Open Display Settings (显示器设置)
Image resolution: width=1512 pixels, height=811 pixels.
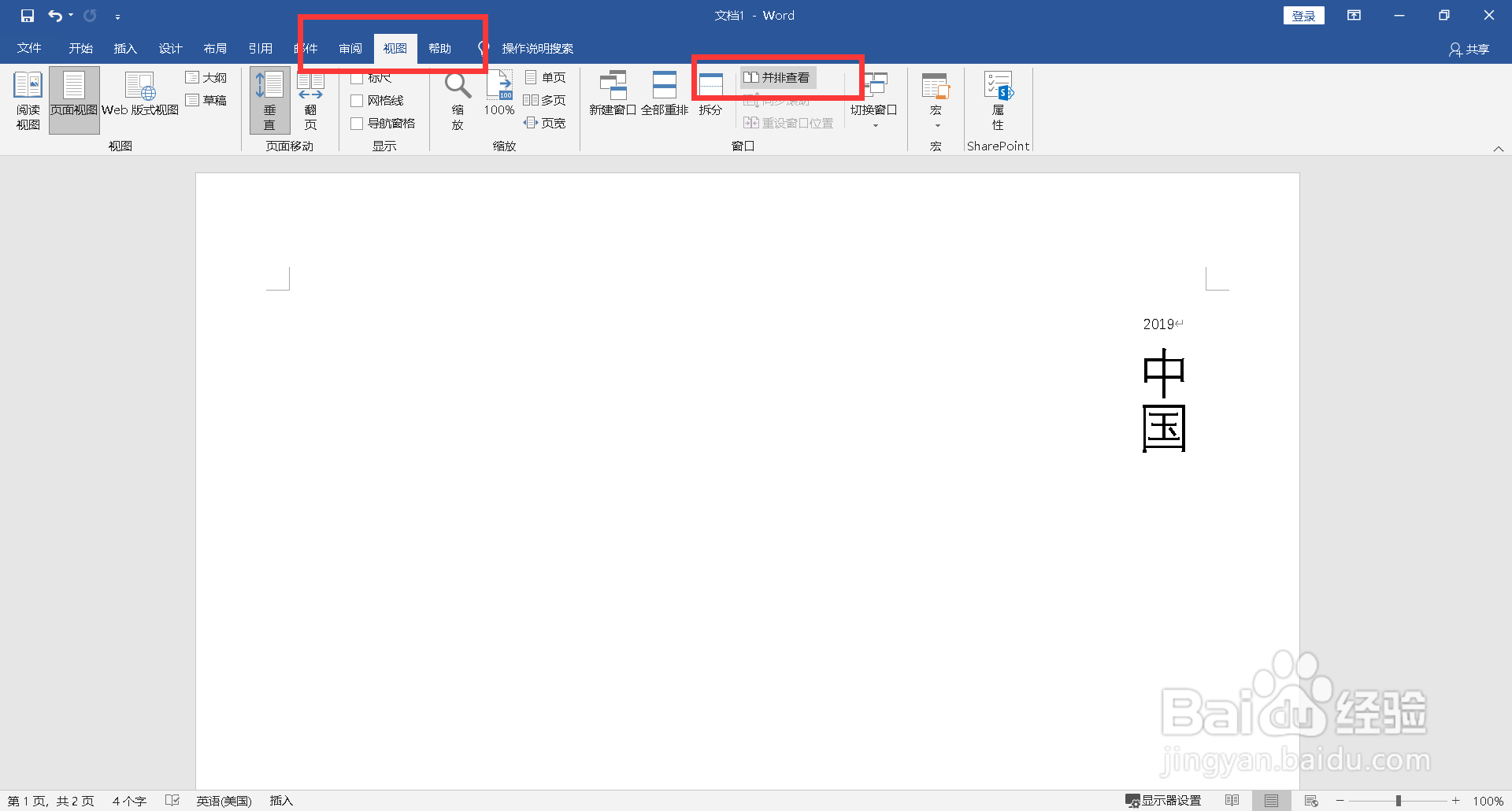[x=1163, y=801]
